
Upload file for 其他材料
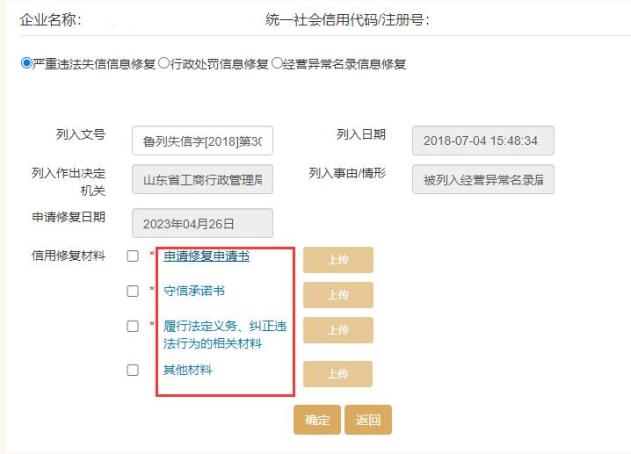click(x=338, y=374)
